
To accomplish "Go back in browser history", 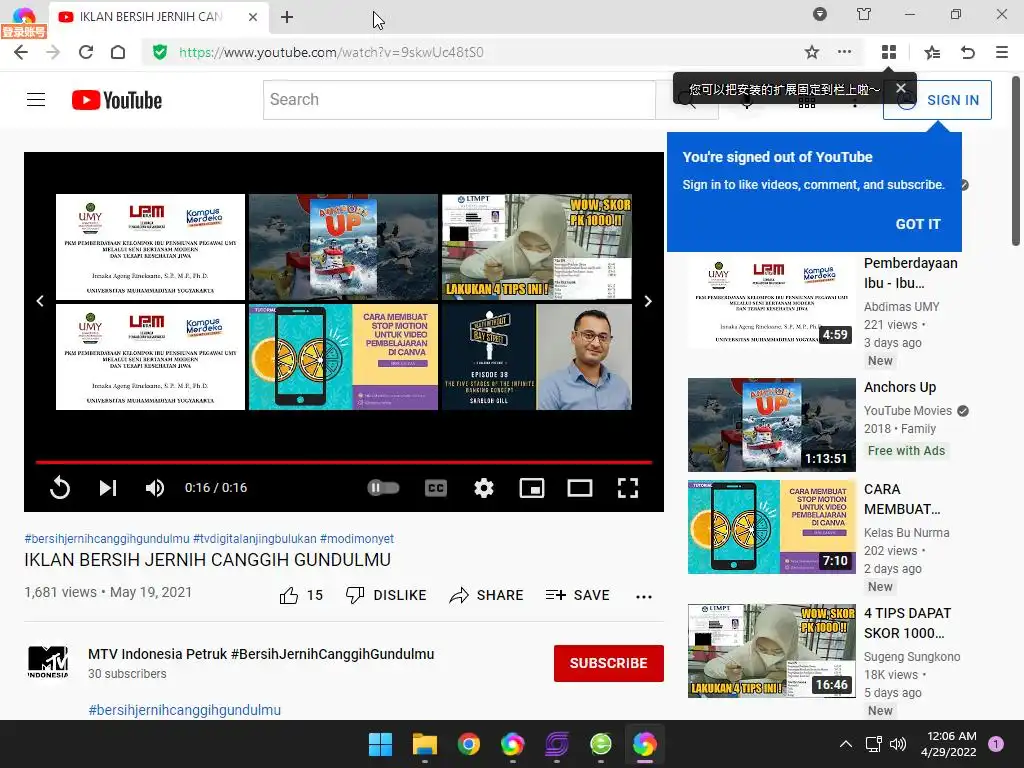I will [x=21, y=52].
